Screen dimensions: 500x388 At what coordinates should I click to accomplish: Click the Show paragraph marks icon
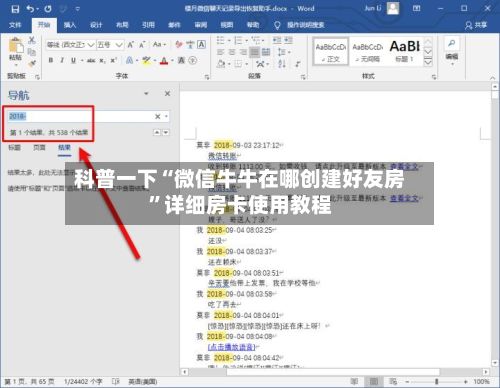(x=297, y=63)
